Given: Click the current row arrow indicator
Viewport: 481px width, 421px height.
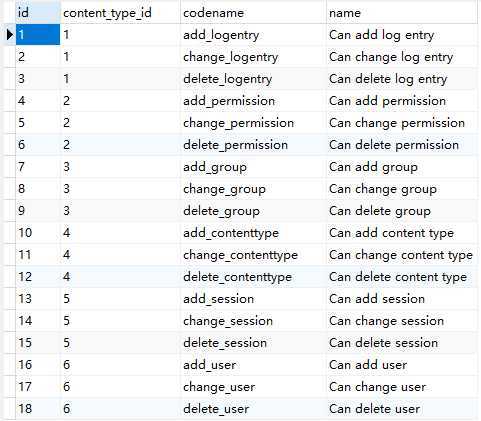Looking at the screenshot, I should (x=10, y=34).
